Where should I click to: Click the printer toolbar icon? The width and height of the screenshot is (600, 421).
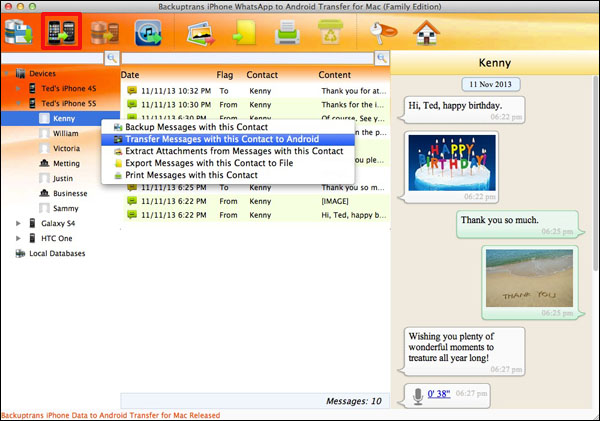[x=287, y=33]
